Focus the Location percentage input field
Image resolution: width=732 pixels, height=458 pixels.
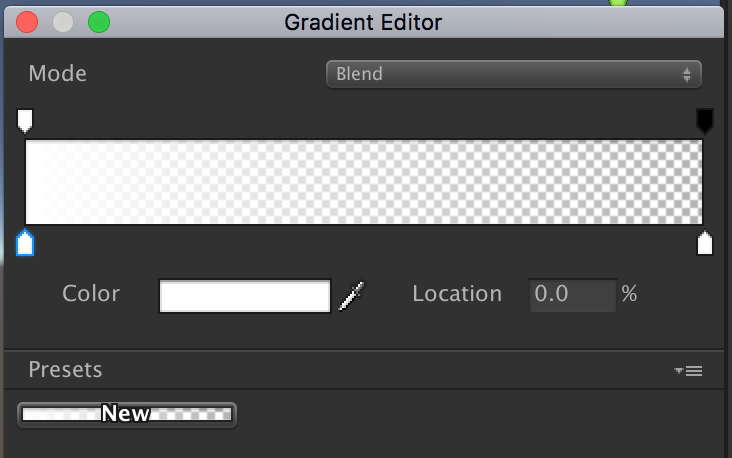click(x=572, y=294)
